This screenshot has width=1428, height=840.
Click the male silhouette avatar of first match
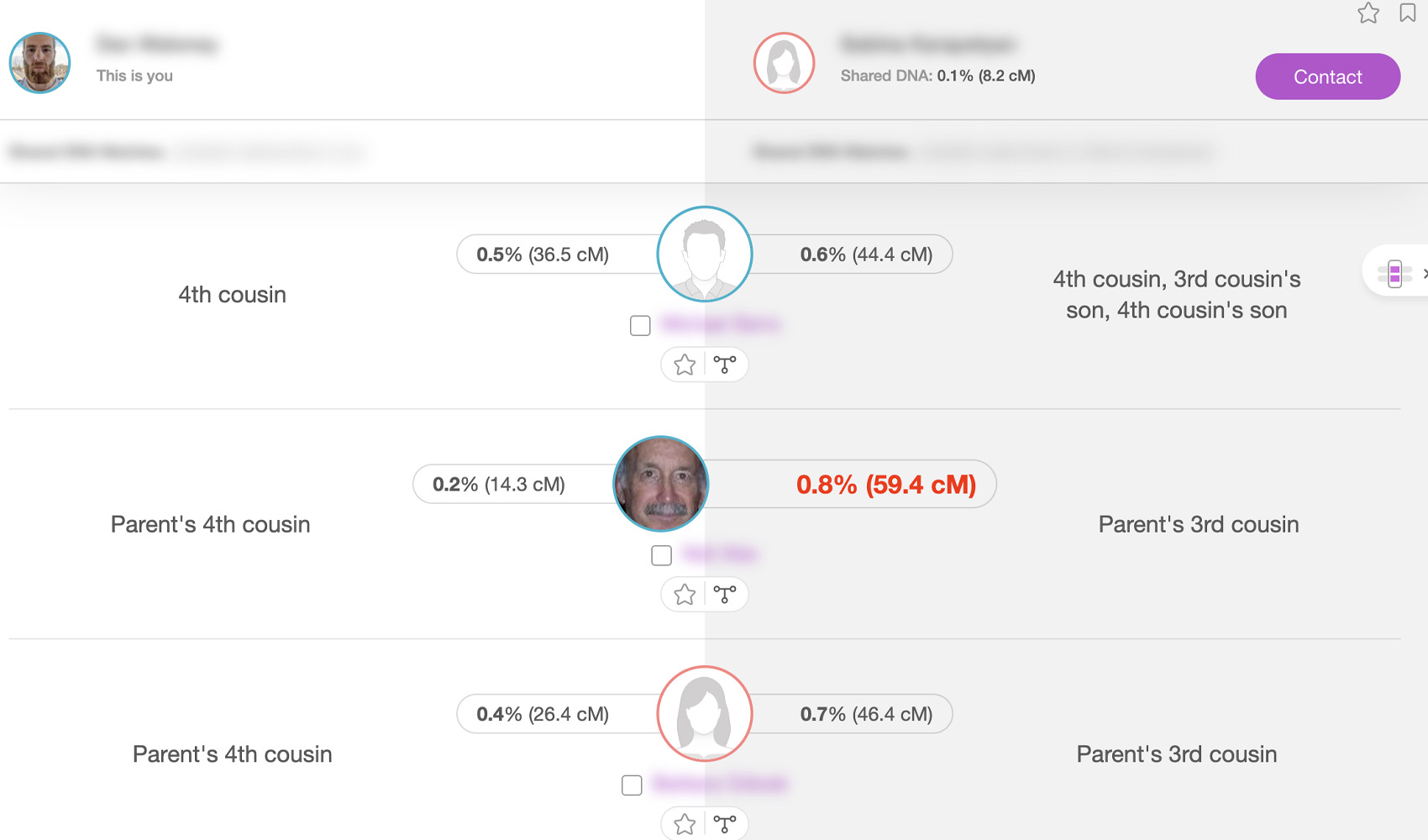704,254
